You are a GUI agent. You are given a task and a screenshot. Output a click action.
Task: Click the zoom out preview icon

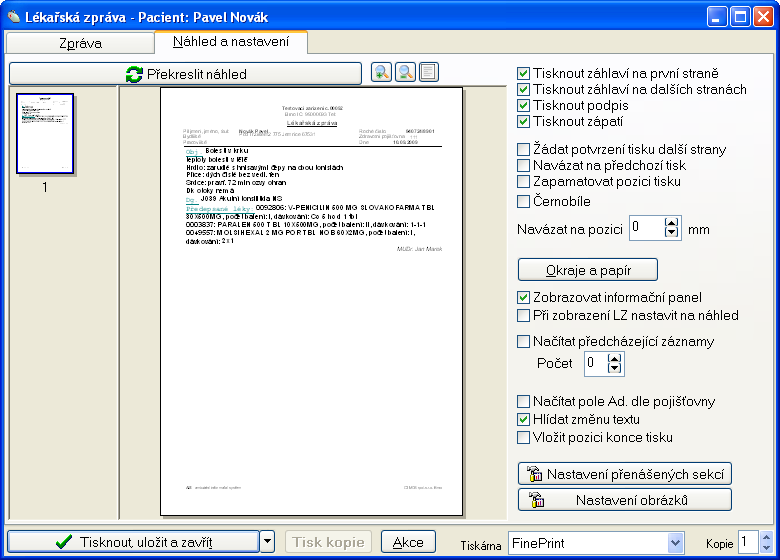coord(405,73)
